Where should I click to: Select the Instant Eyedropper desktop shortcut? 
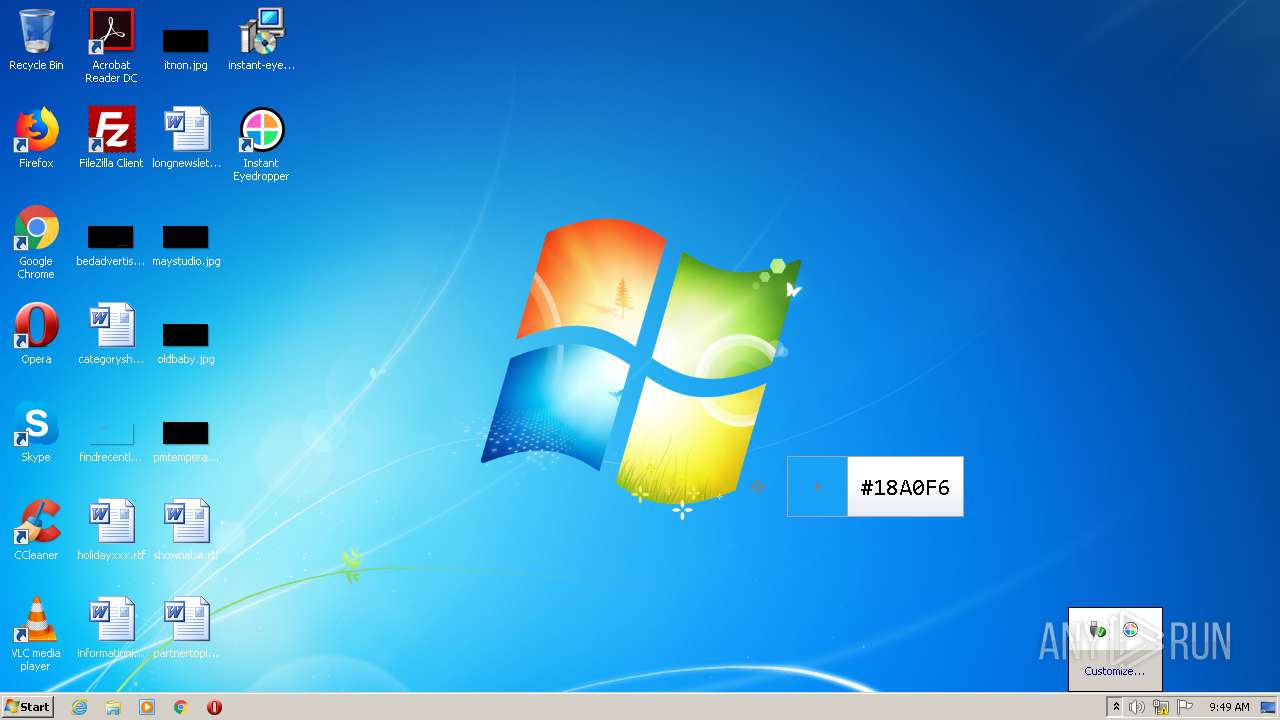point(261,144)
